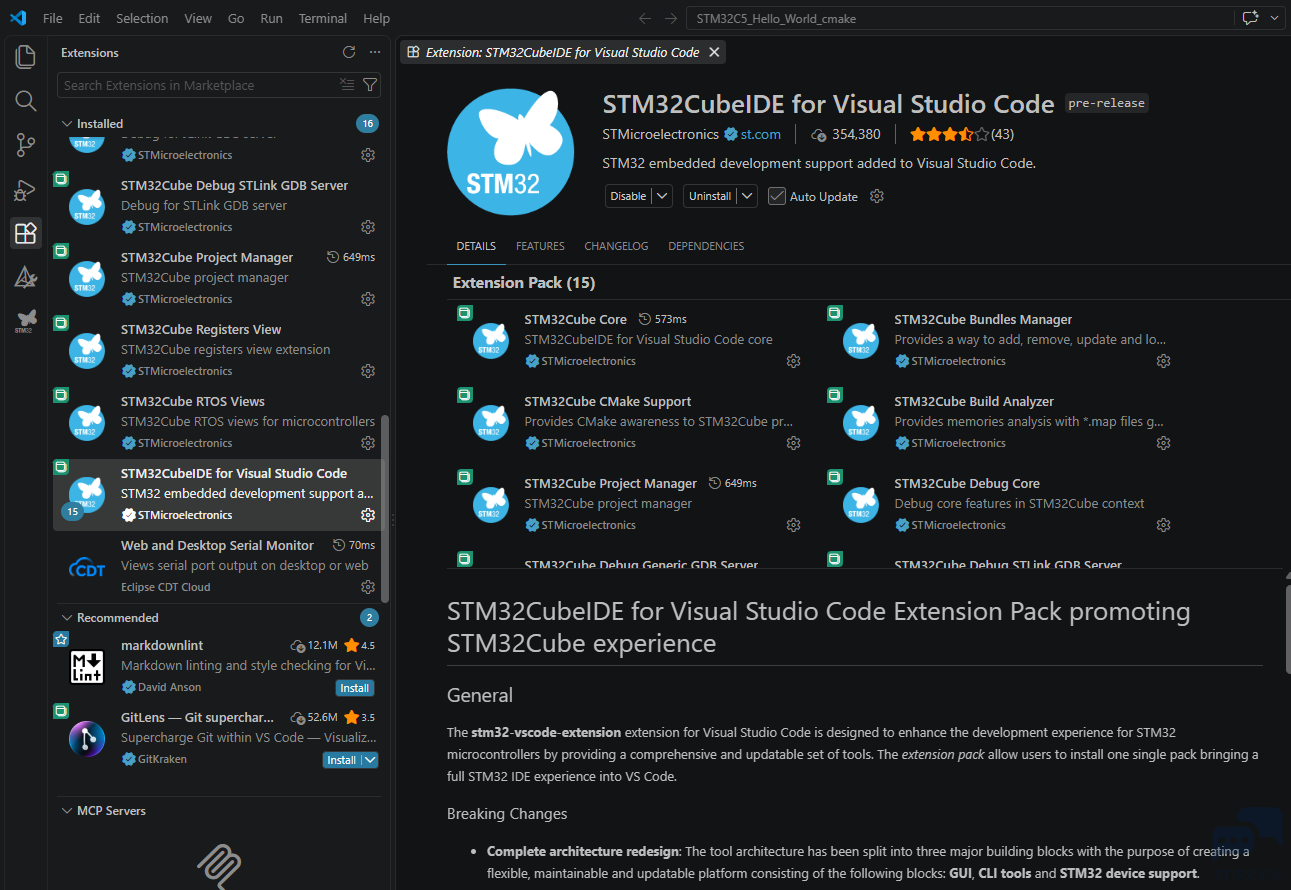
Task: Open manage gear for STM32Cube Project Manager in sidebar
Action: tap(368, 299)
